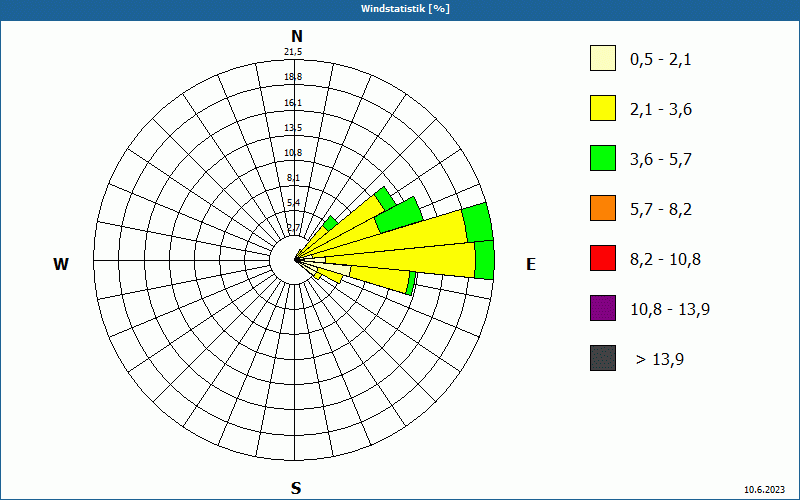This screenshot has height=500, width=800.
Task: Click the legend text 0,5 - 2,1
Action: tap(661, 60)
